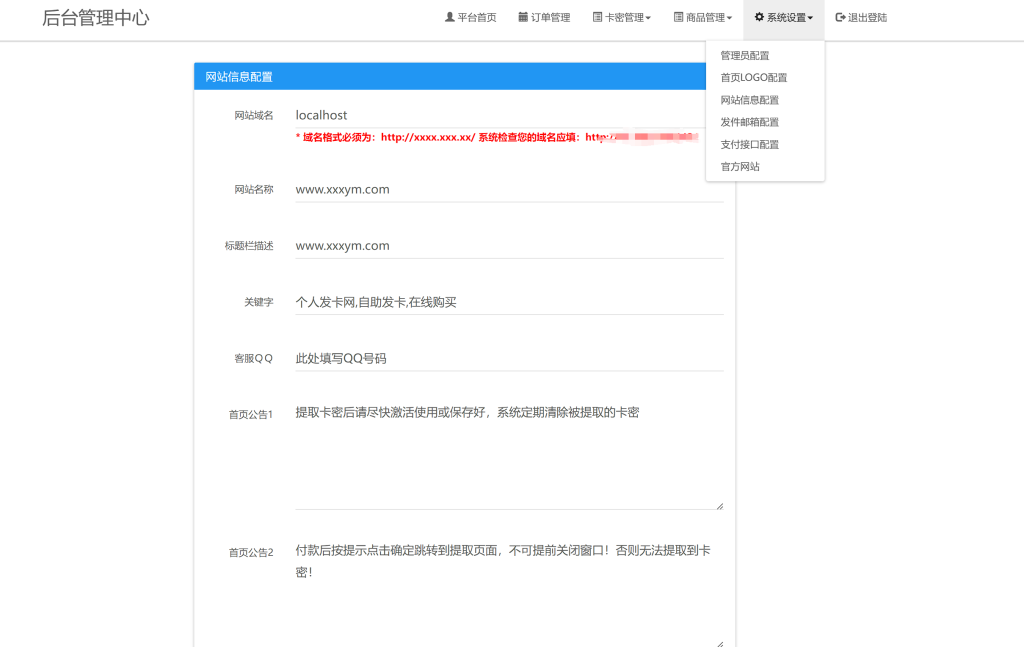Click the list icon on 订单管理
Image resolution: width=1024 pixels, height=647 pixels.
pos(524,16)
